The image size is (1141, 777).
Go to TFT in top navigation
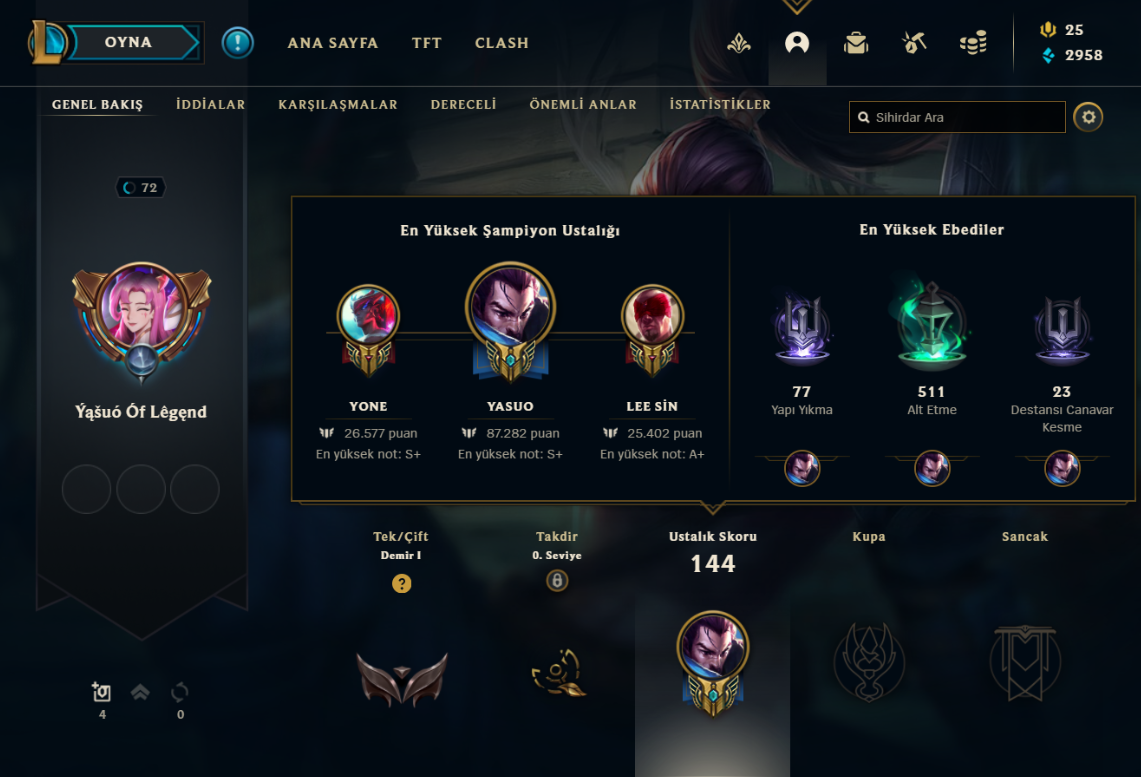[426, 43]
